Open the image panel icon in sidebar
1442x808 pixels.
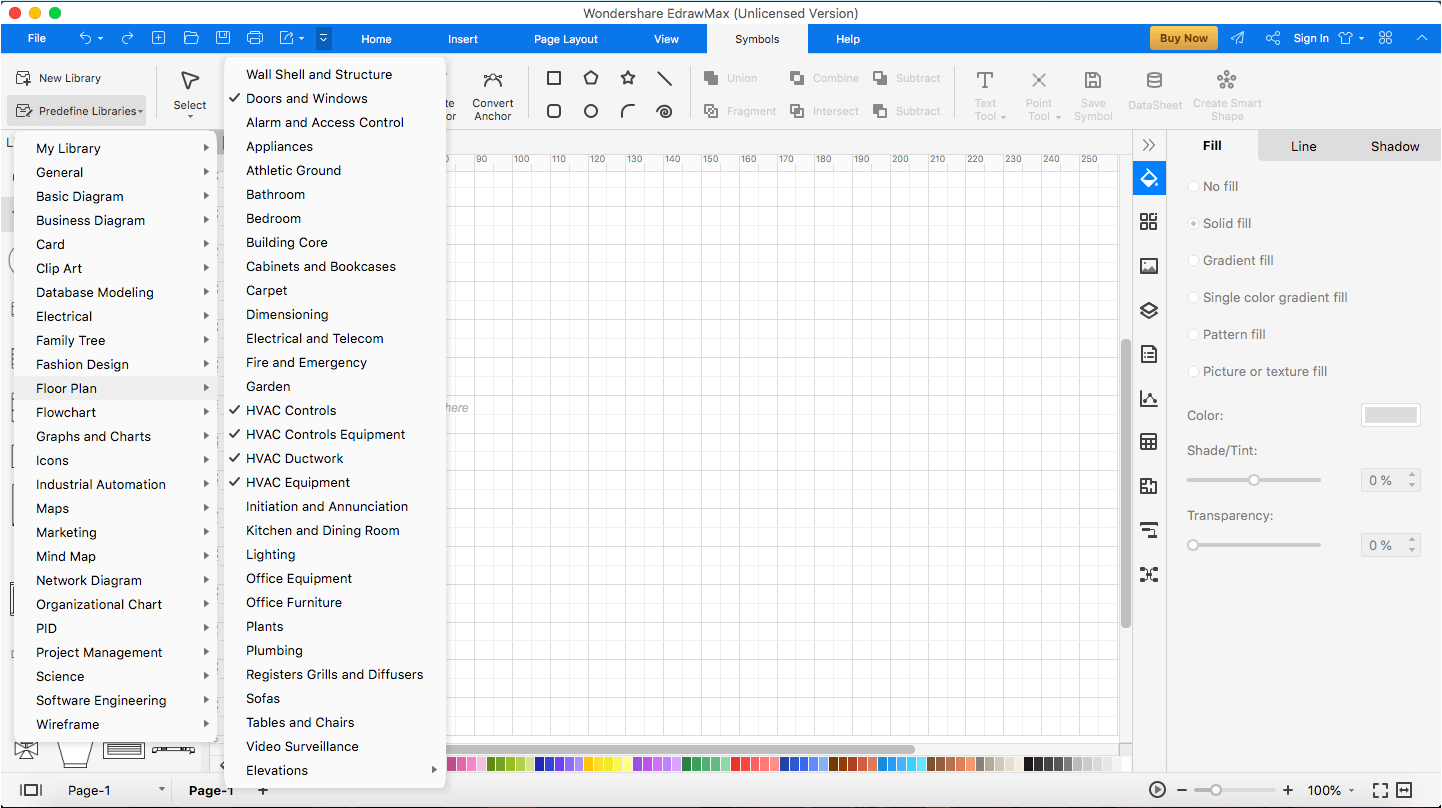point(1149,266)
